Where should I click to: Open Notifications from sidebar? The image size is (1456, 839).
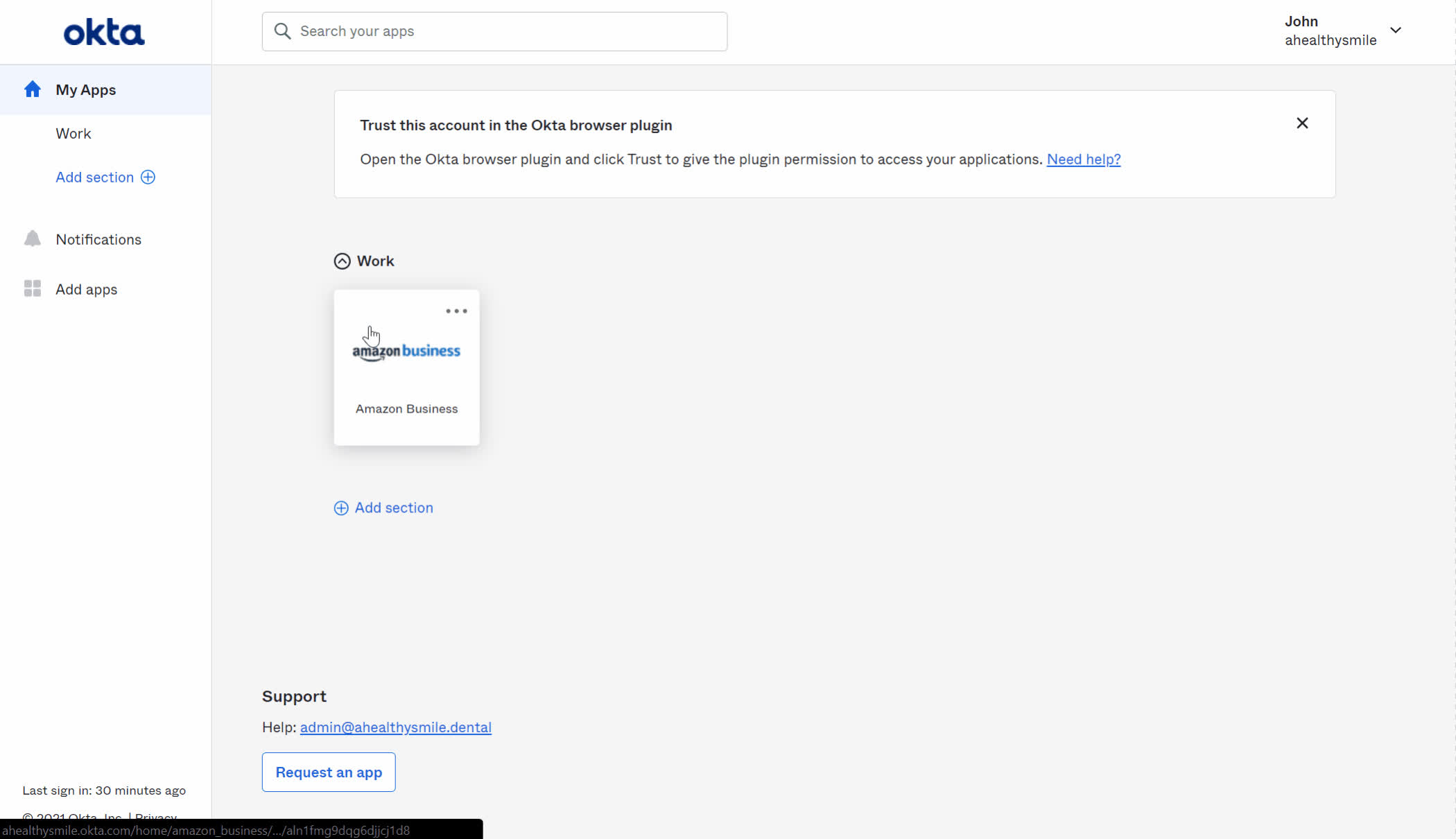pyautogui.click(x=98, y=240)
